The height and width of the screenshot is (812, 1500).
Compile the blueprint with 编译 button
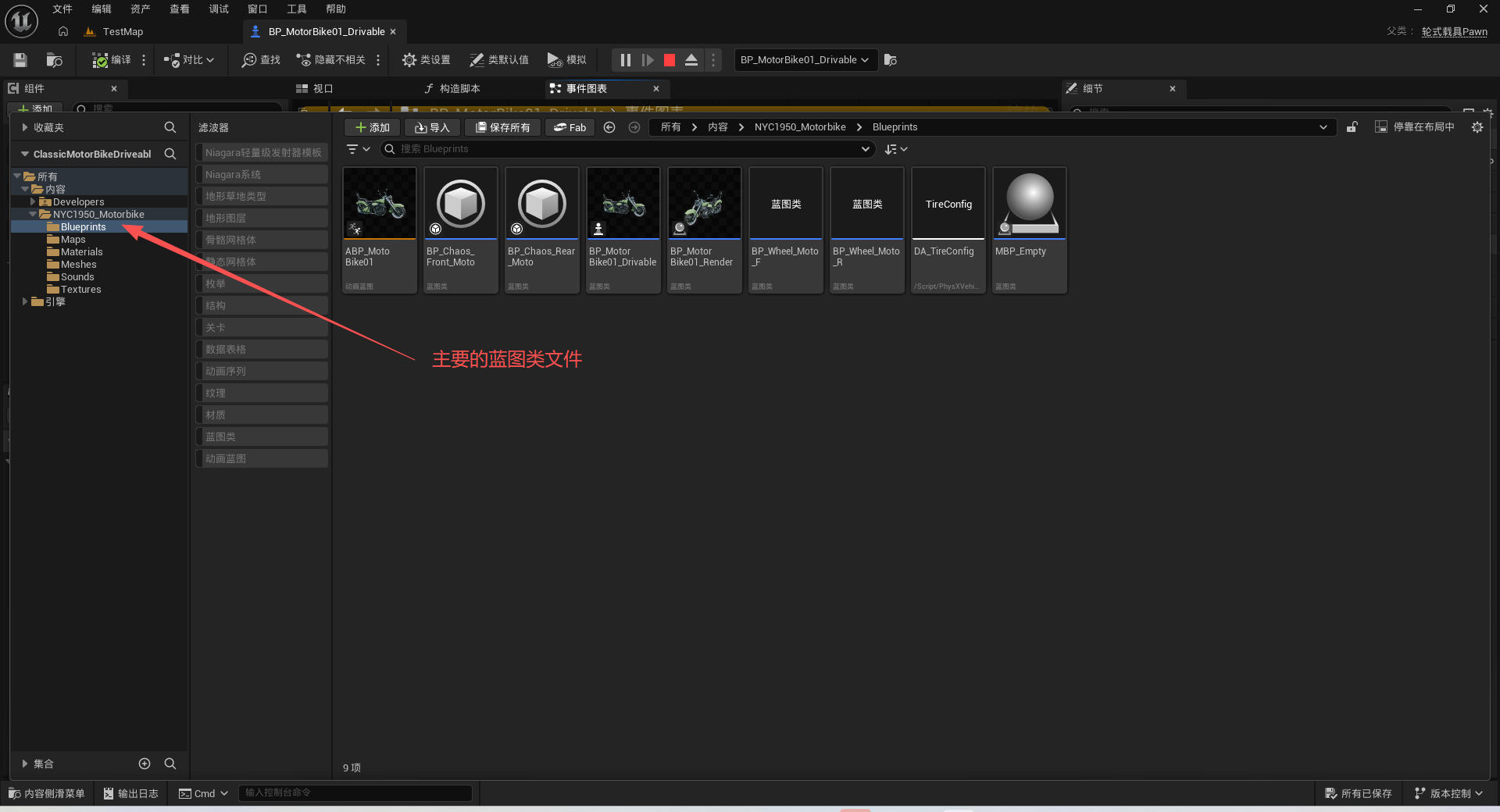click(x=112, y=60)
